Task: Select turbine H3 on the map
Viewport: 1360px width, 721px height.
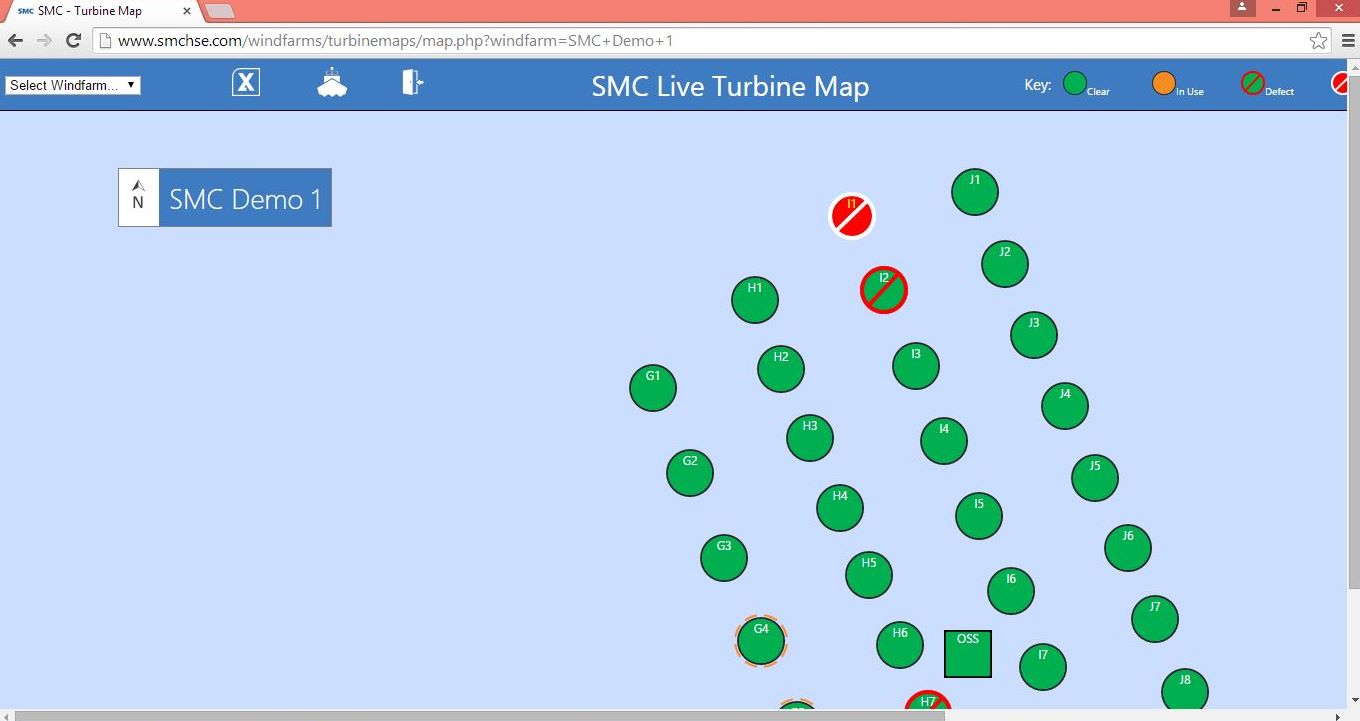Action: (x=810, y=438)
